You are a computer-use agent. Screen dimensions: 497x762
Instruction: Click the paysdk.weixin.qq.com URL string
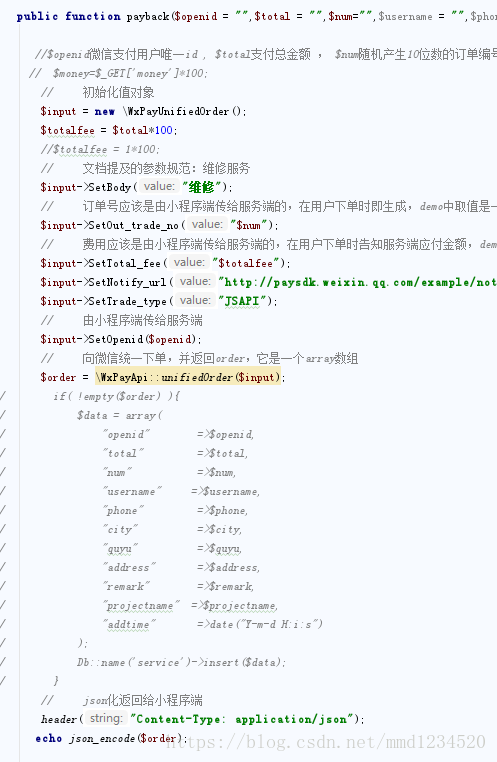tap(358, 282)
